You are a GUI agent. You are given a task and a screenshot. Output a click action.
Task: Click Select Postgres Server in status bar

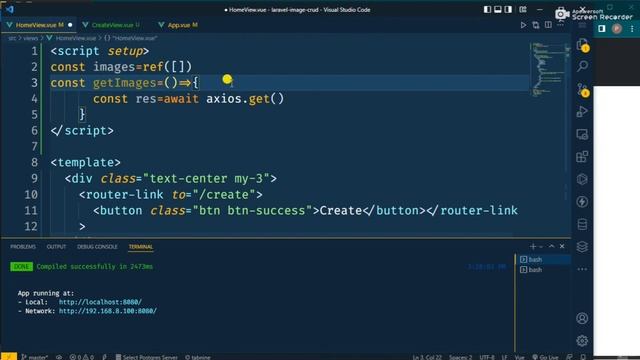click(x=147, y=357)
